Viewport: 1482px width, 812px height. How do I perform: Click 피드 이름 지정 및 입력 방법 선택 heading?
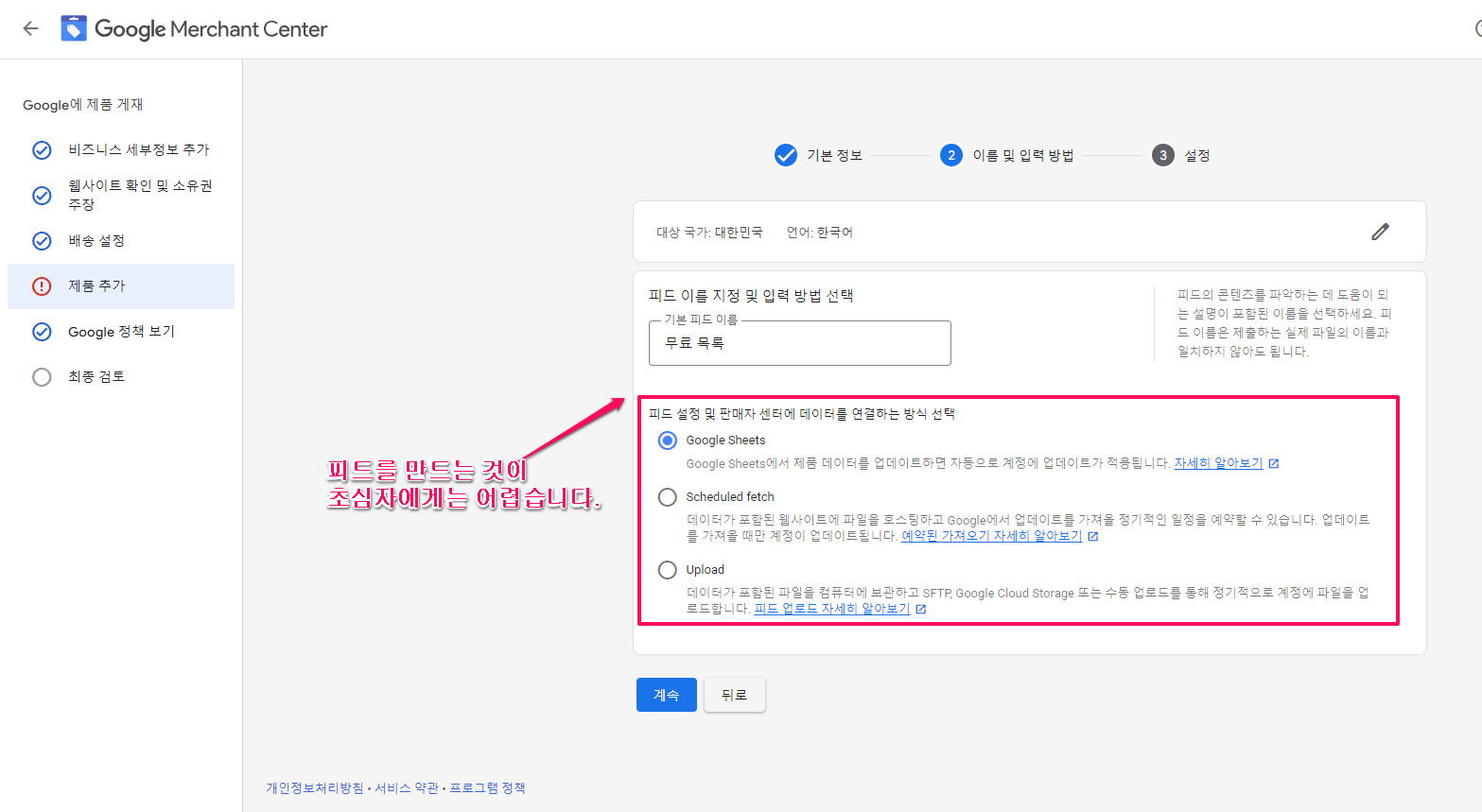tap(751, 296)
